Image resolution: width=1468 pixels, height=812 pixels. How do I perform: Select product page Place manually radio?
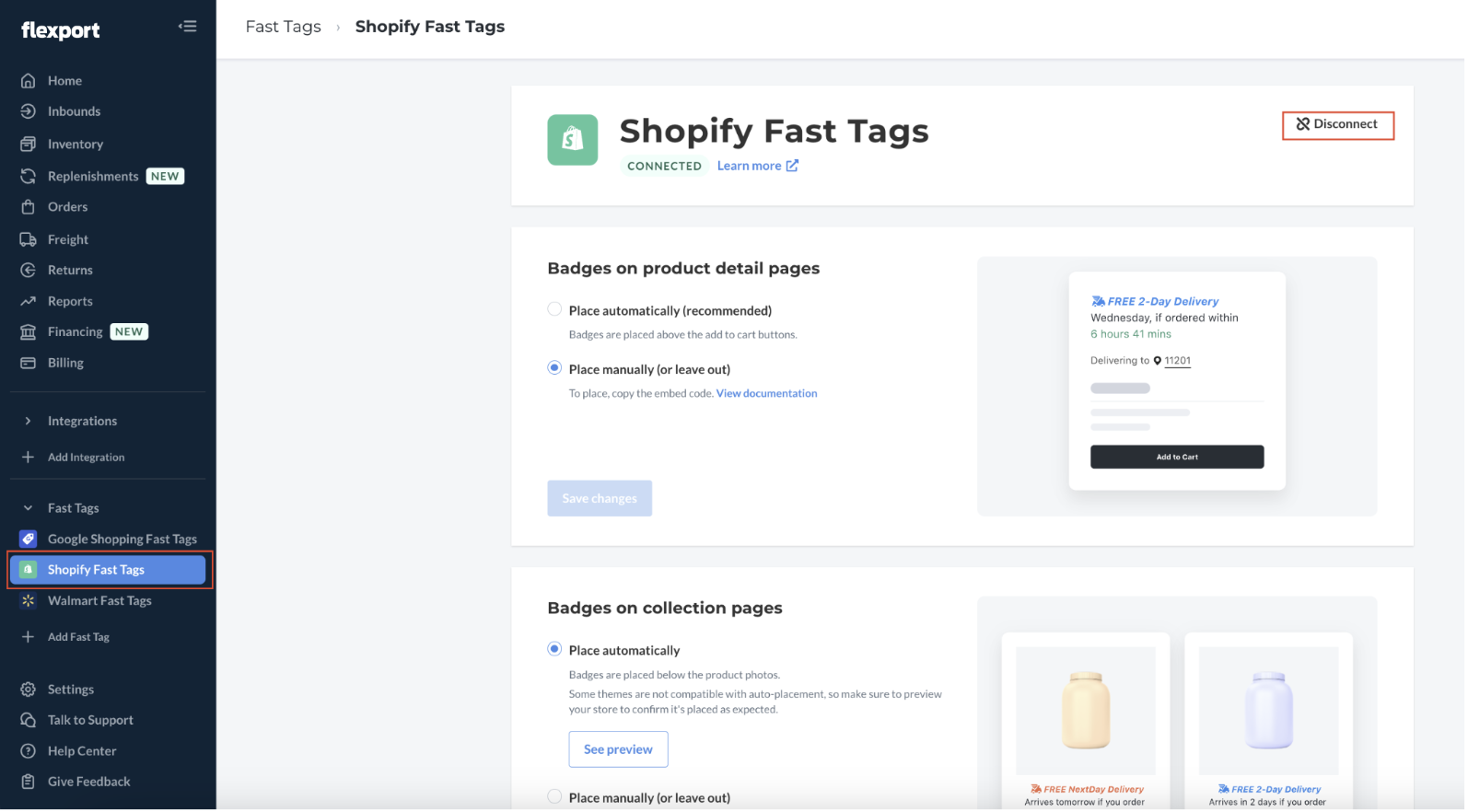pos(554,368)
